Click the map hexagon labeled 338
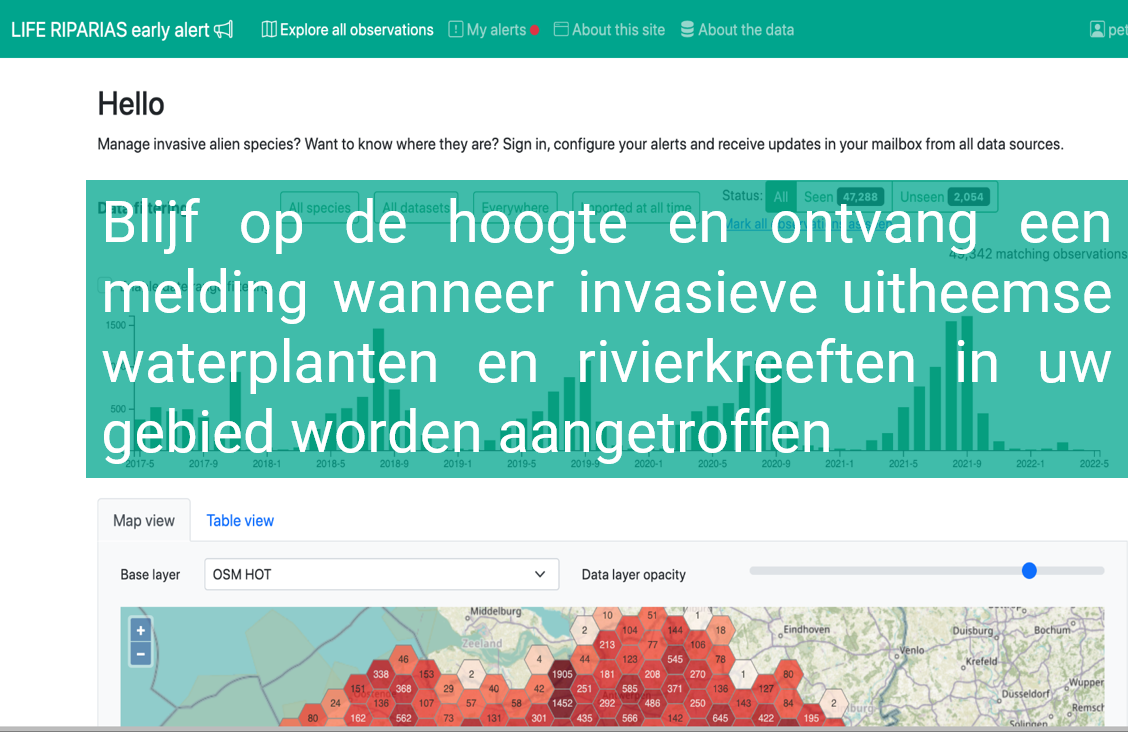This screenshot has height=732, width=1148. [381, 674]
